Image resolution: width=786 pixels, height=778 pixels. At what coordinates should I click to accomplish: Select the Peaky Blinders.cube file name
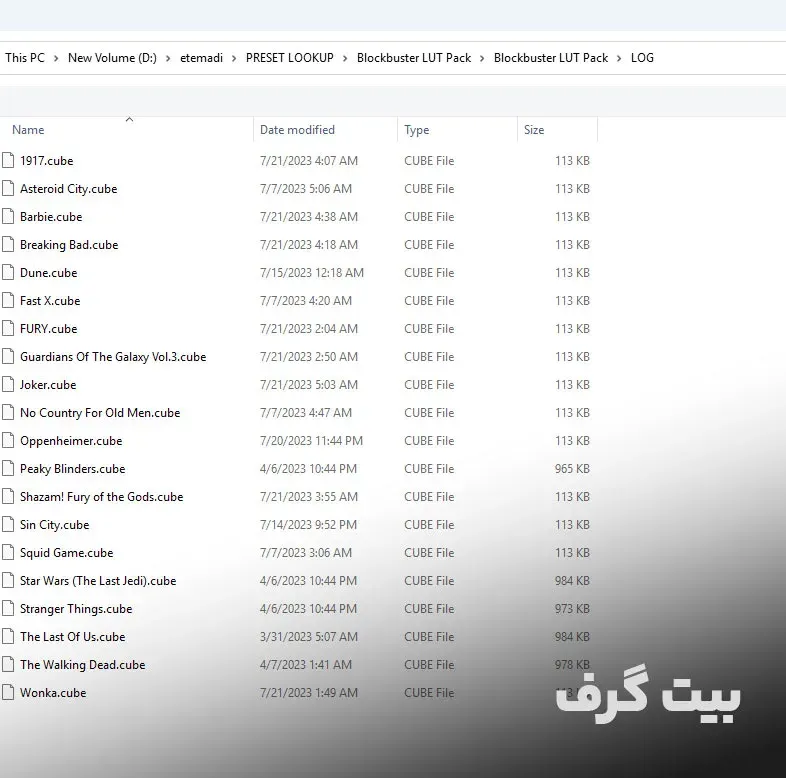tap(73, 469)
